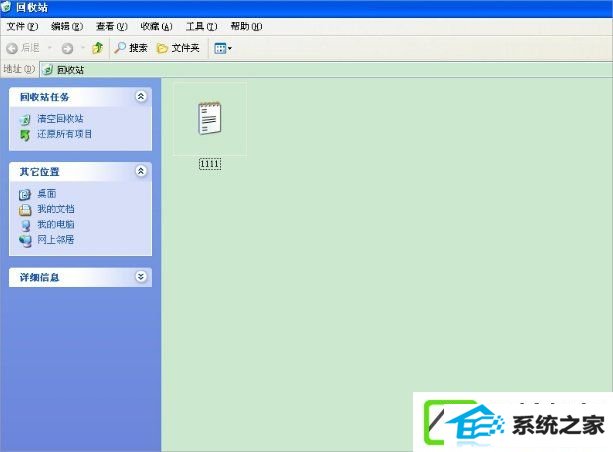Go to 桌面 link

[x=47, y=194]
